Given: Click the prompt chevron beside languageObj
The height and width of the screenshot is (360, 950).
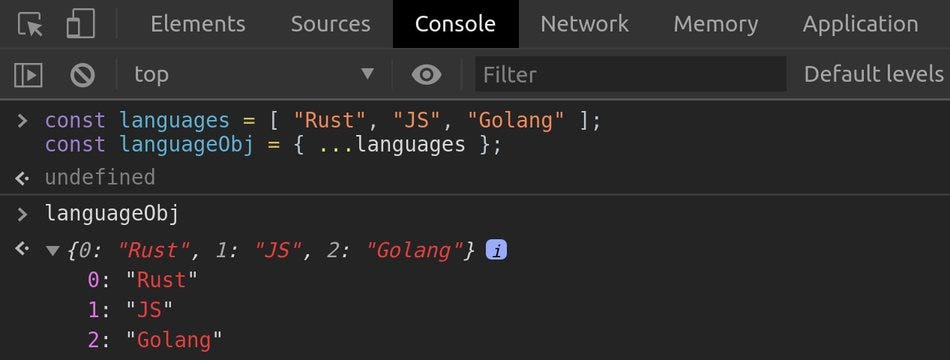Looking at the screenshot, I should pyautogui.click(x=22, y=214).
